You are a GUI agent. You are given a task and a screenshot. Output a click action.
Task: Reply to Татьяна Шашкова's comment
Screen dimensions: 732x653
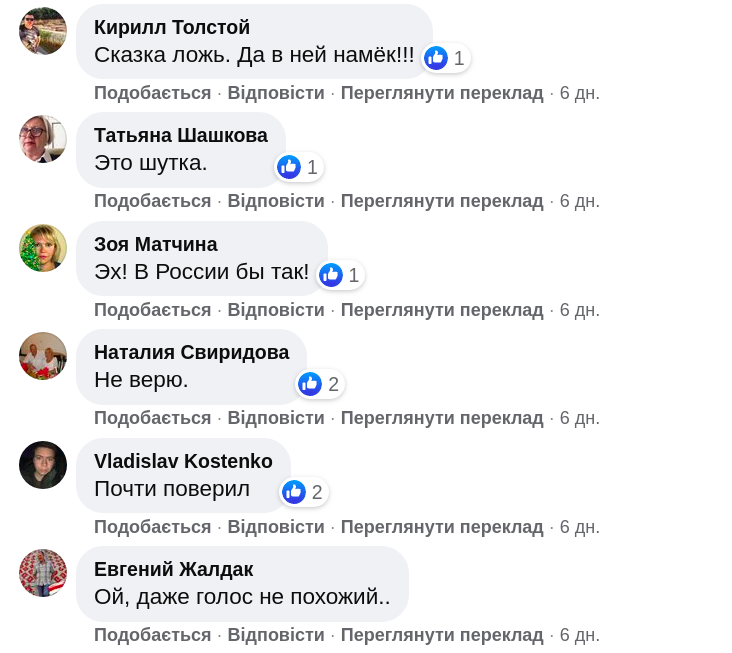click(x=276, y=201)
